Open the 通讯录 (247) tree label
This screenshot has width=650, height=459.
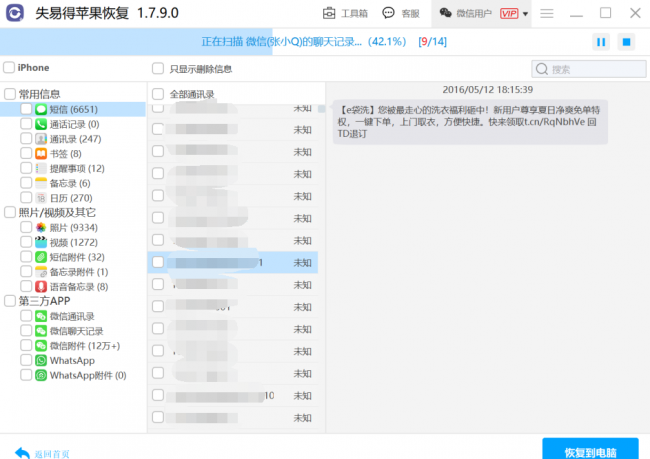75,139
